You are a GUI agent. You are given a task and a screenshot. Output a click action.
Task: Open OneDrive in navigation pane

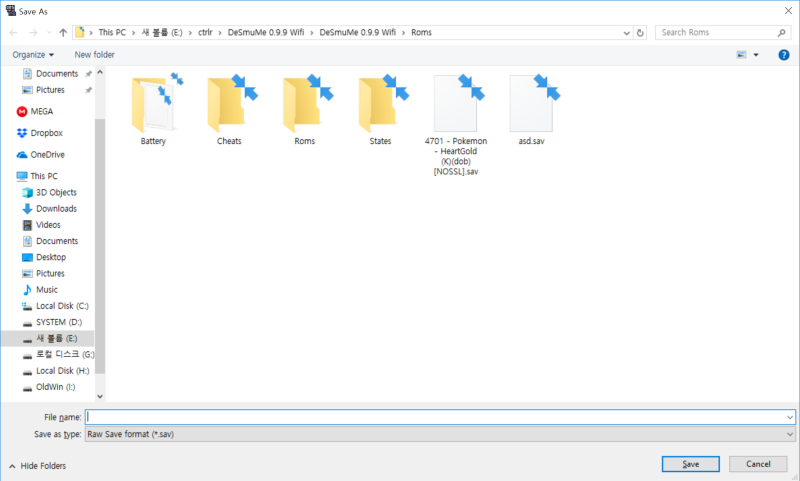pos(41,155)
